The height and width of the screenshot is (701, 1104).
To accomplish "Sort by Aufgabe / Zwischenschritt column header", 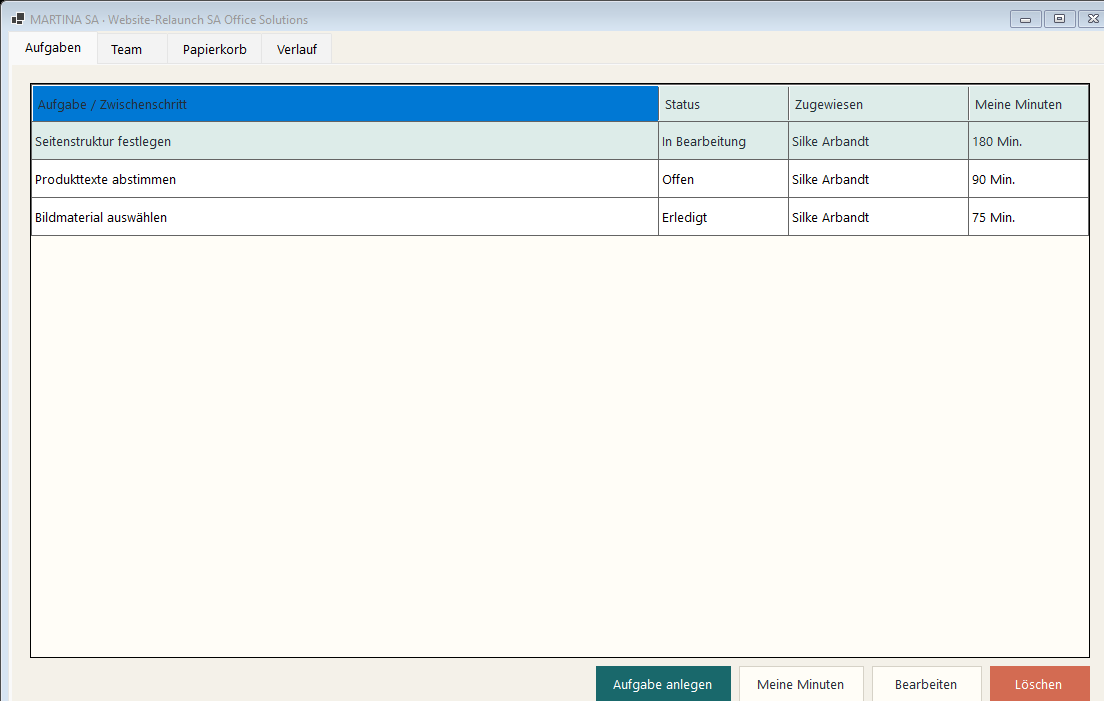I will point(345,104).
